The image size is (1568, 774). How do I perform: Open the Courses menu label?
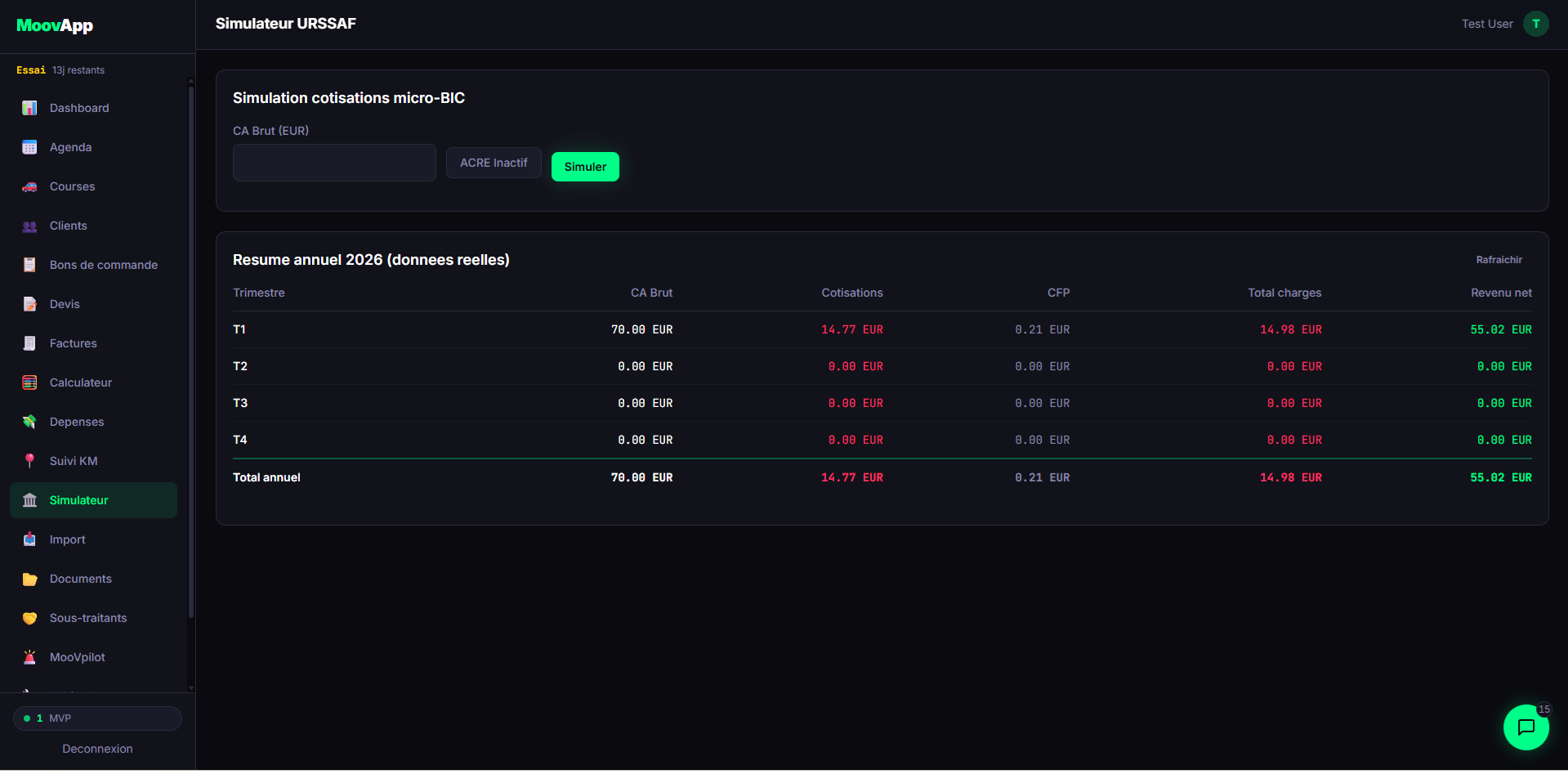point(72,186)
